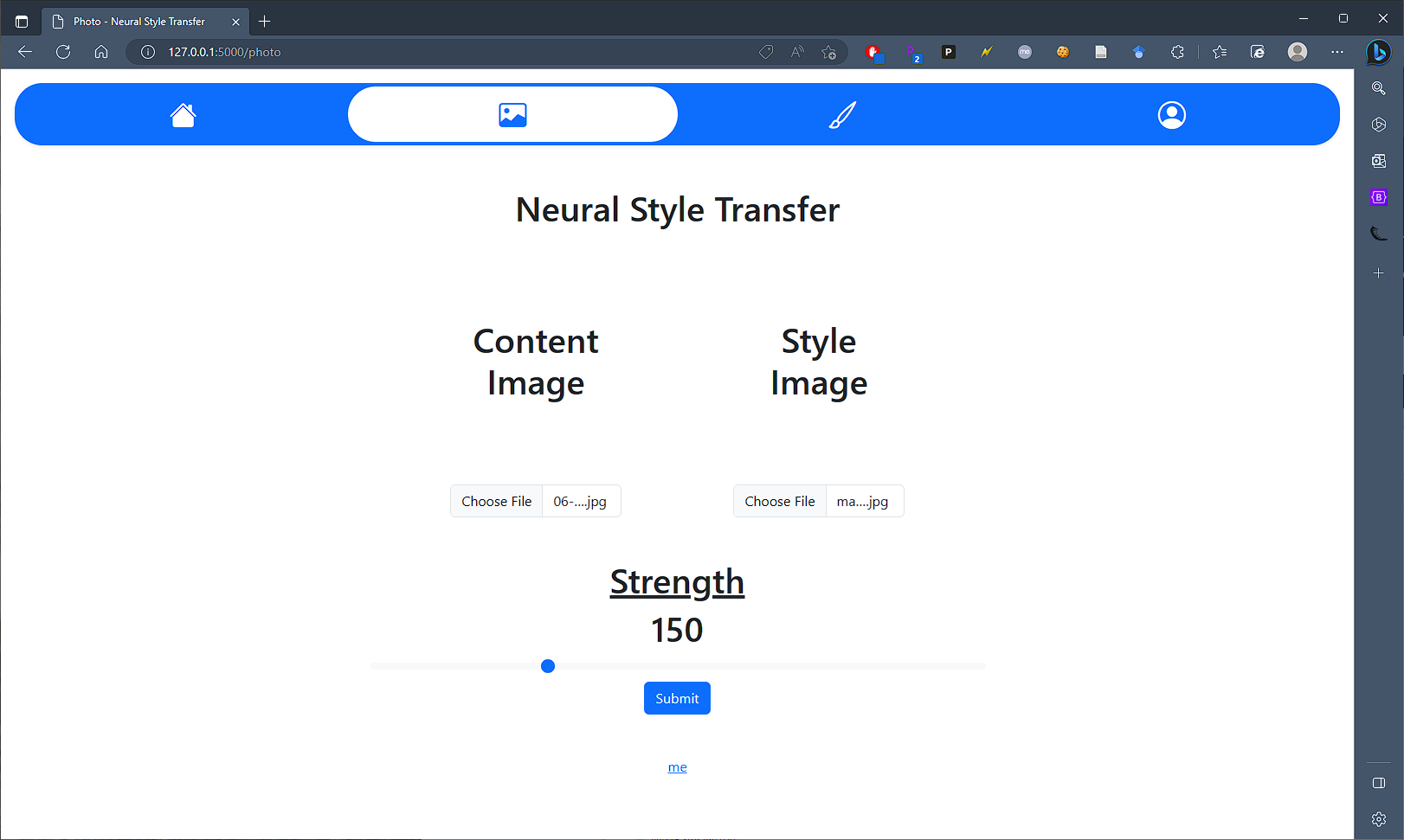Click Choose File under Content Image
This screenshot has width=1404, height=840.
pyautogui.click(x=496, y=501)
